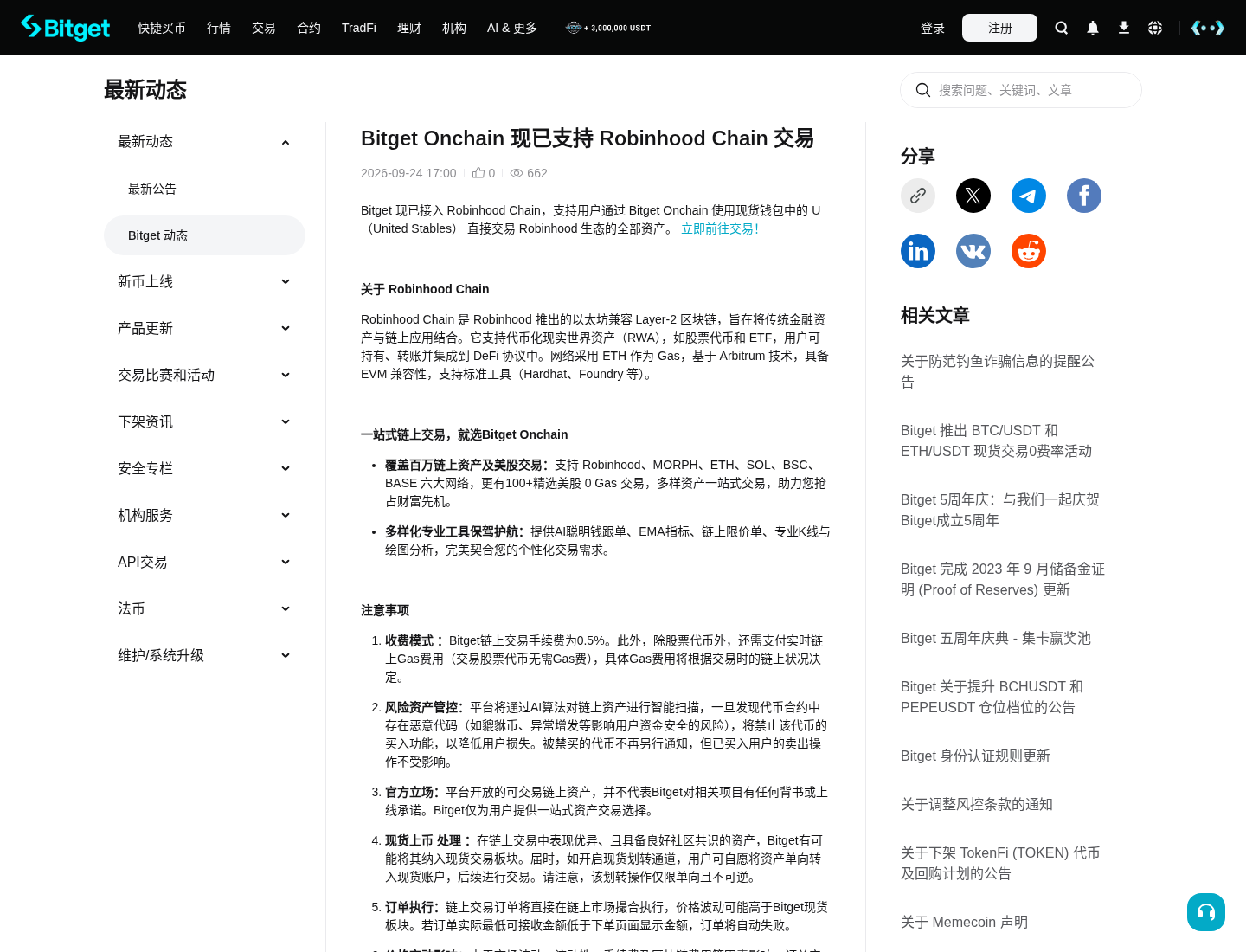The height and width of the screenshot is (952, 1246).
Task: Open related article 关于防范钓鱼诈骗信息的提醒公告
Action: coord(998,371)
